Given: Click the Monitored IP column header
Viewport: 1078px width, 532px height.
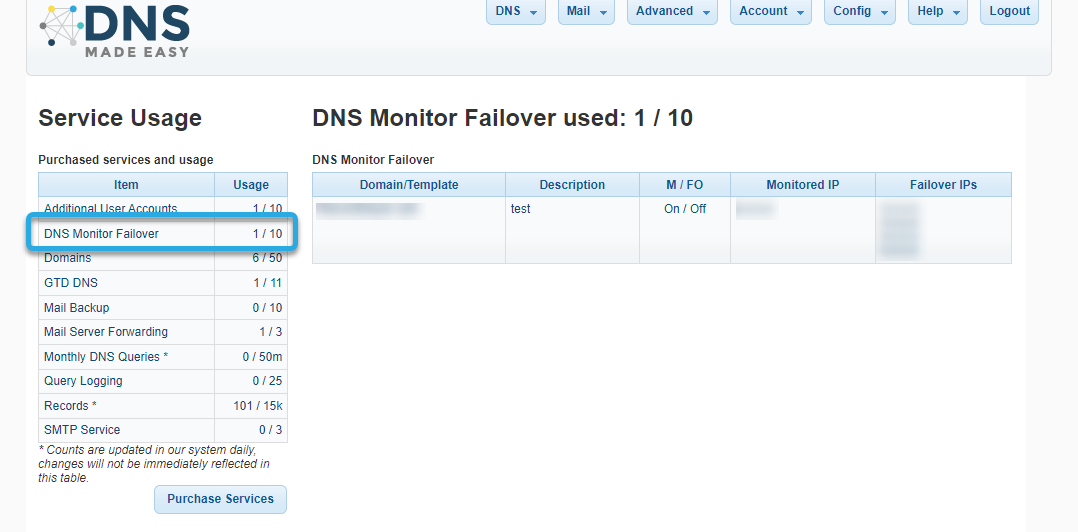Looking at the screenshot, I should [803, 185].
